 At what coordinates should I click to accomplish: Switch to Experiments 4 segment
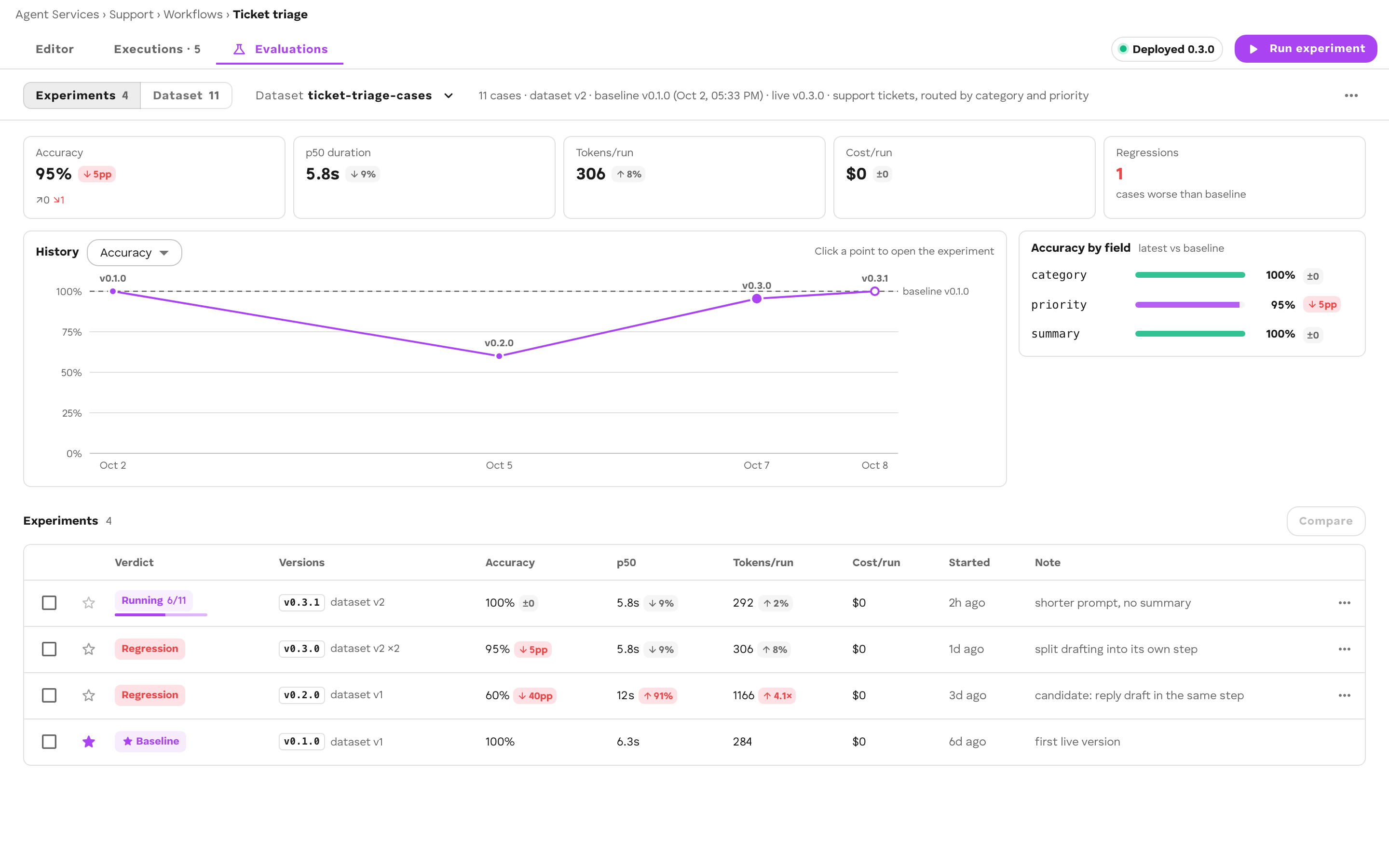click(x=82, y=95)
